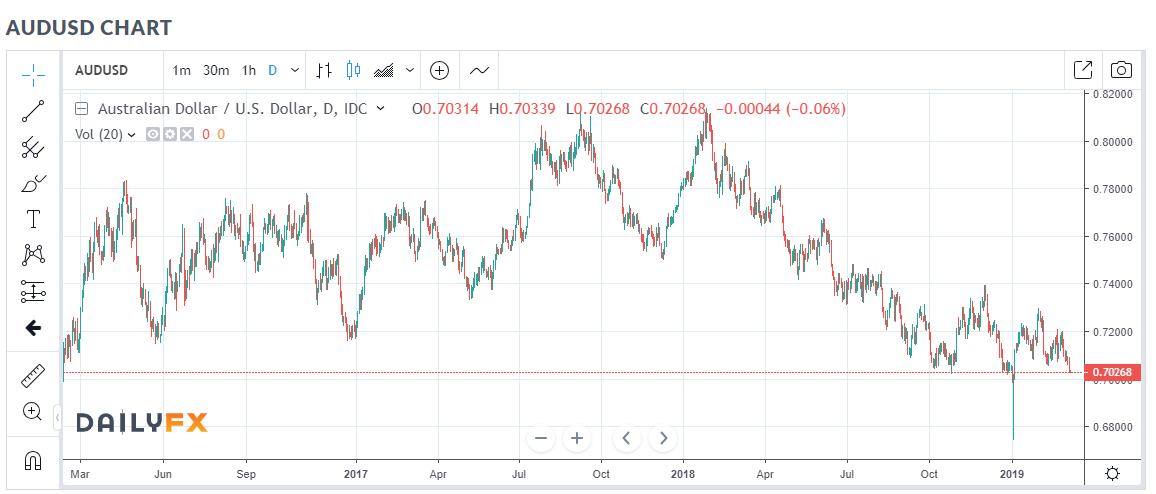Click the 2017 label on time axis

[x=355, y=474]
